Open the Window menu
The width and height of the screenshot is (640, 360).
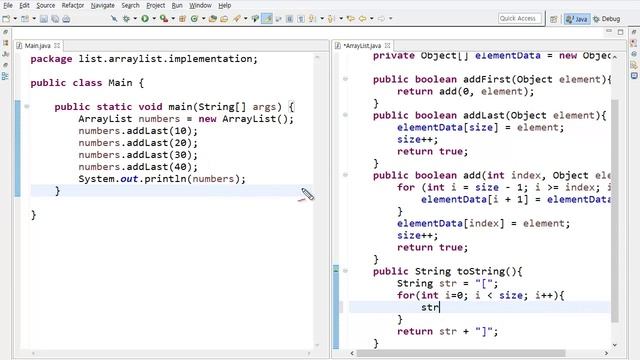click(200, 6)
